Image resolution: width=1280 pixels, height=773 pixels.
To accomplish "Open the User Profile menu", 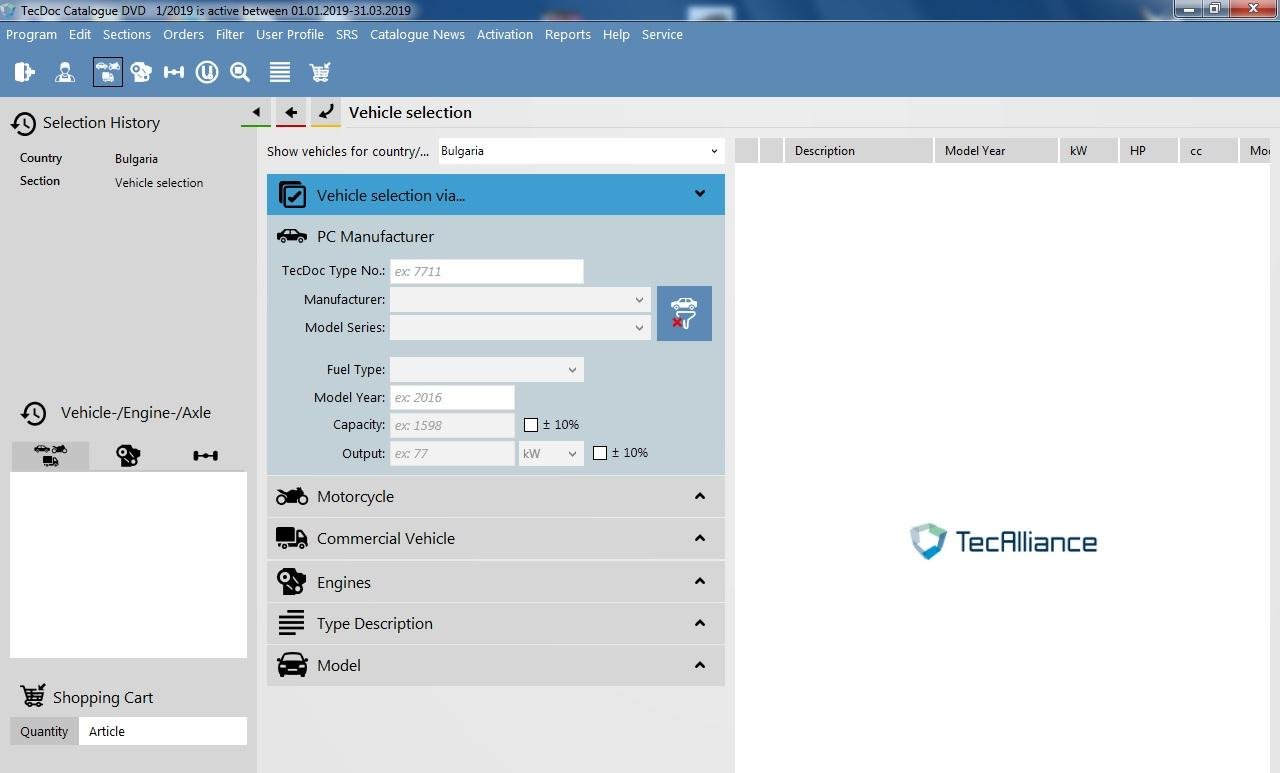I will click(289, 34).
